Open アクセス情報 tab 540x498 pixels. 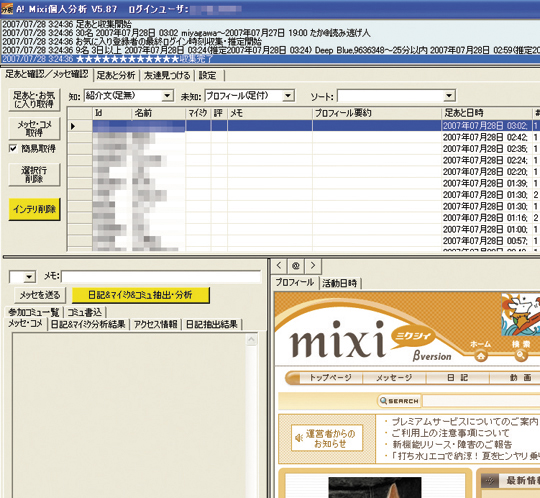155,324
